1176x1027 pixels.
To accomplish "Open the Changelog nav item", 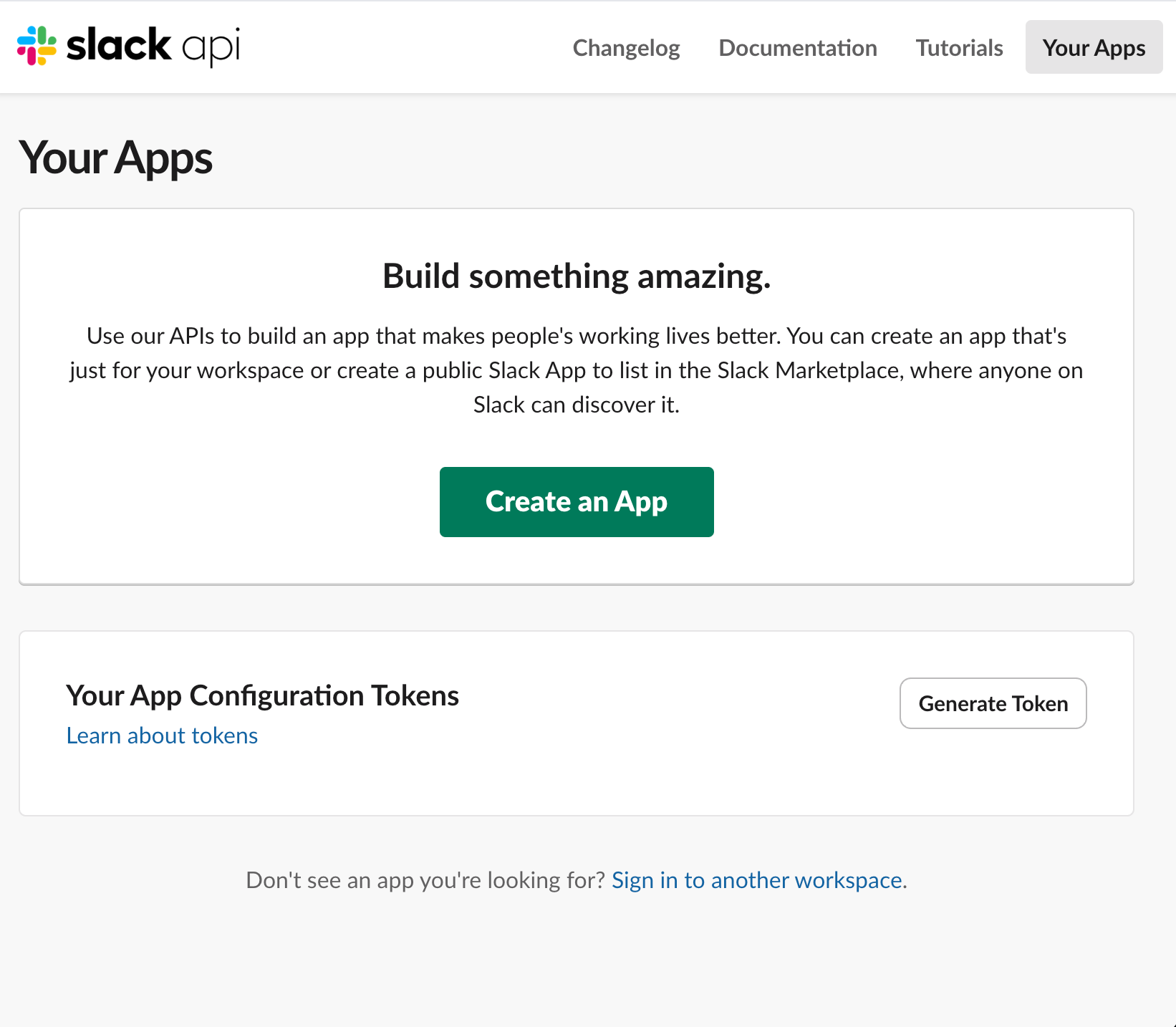I will (626, 47).
